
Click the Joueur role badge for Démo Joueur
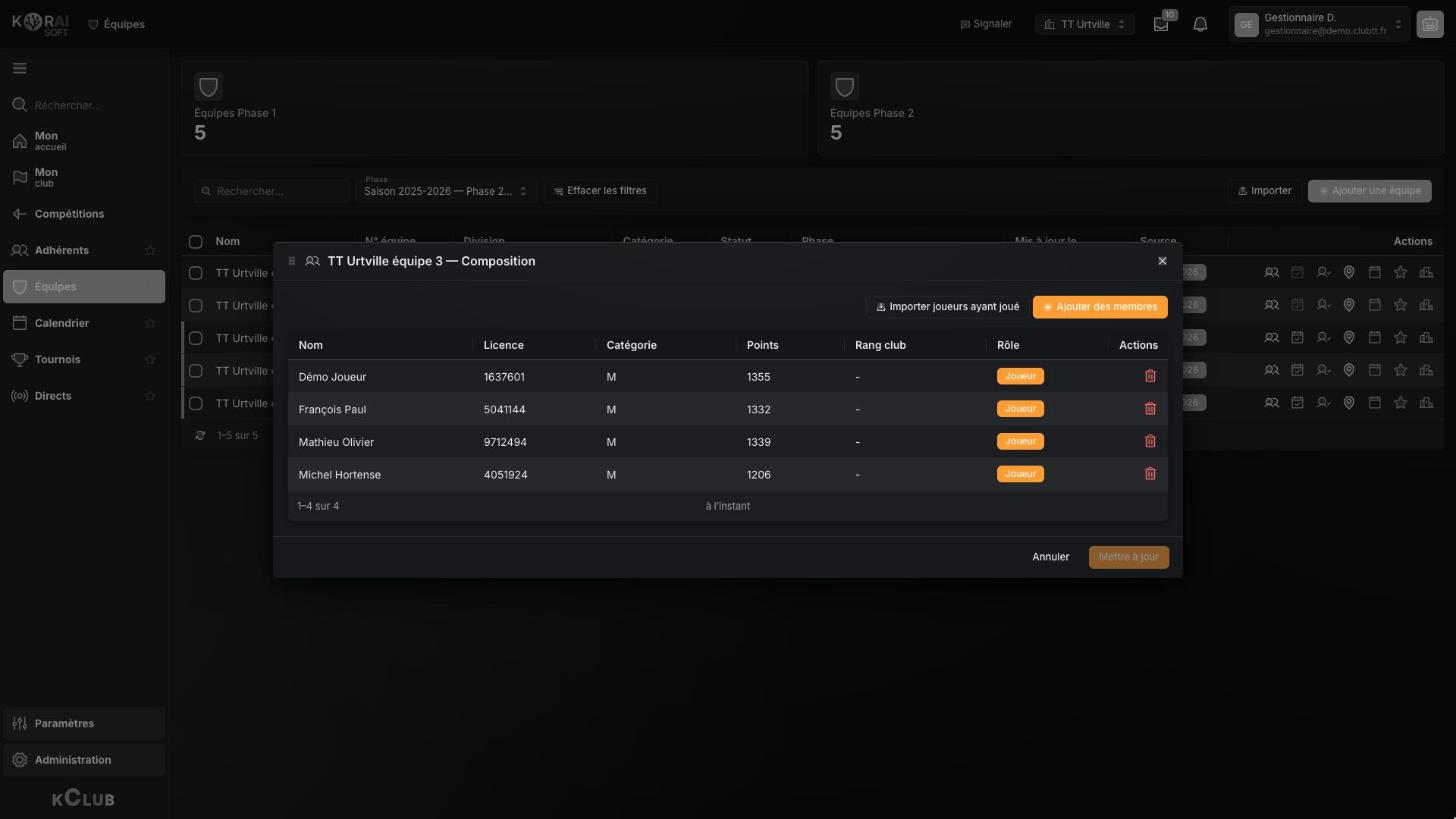click(x=1020, y=376)
